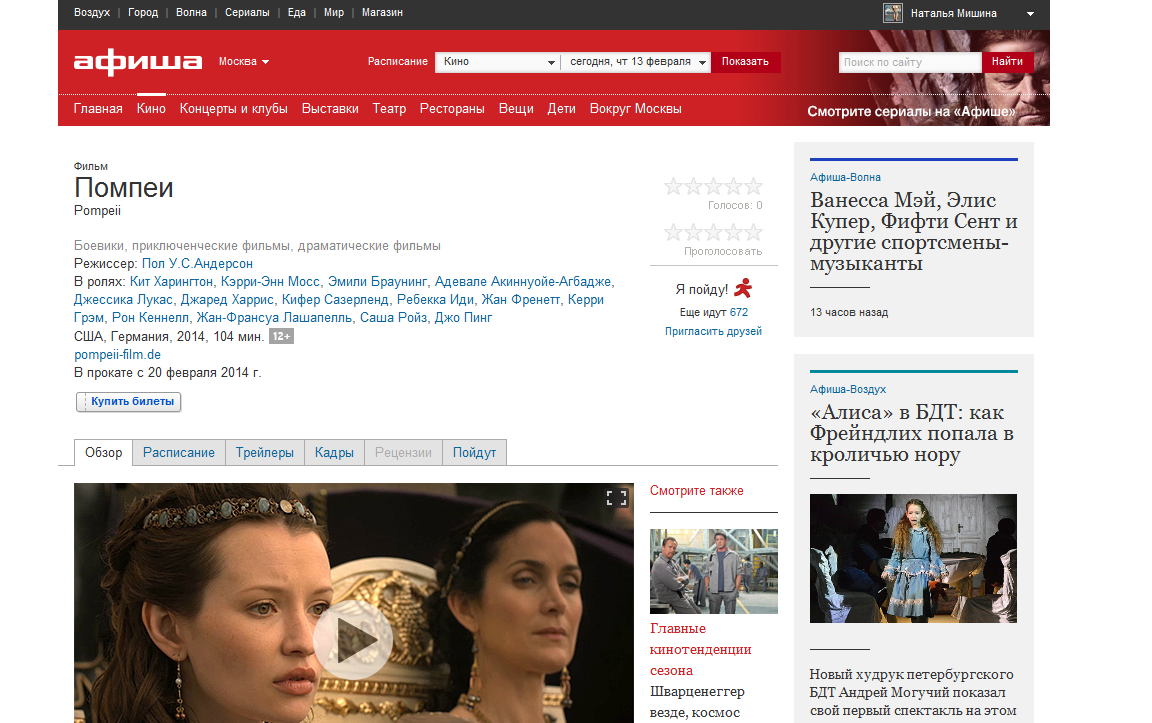This screenshot has height=723, width=1152.
Task: Select Кино in main navigation
Action: (x=151, y=109)
